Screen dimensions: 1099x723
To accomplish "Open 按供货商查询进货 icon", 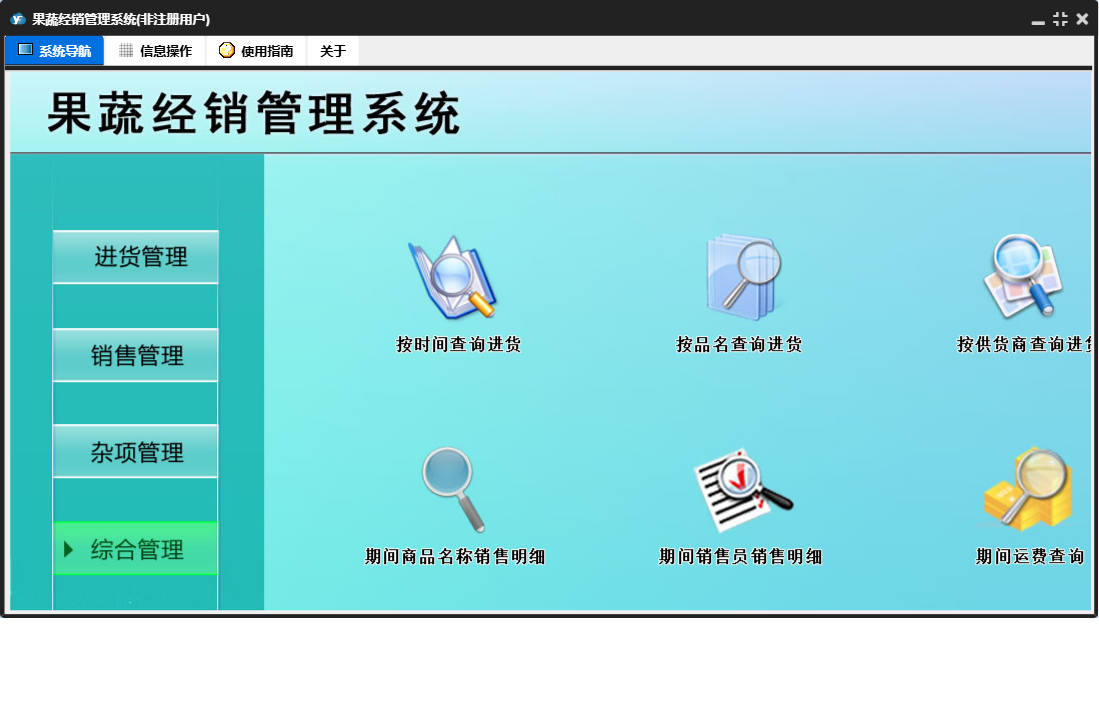I will click(1024, 277).
